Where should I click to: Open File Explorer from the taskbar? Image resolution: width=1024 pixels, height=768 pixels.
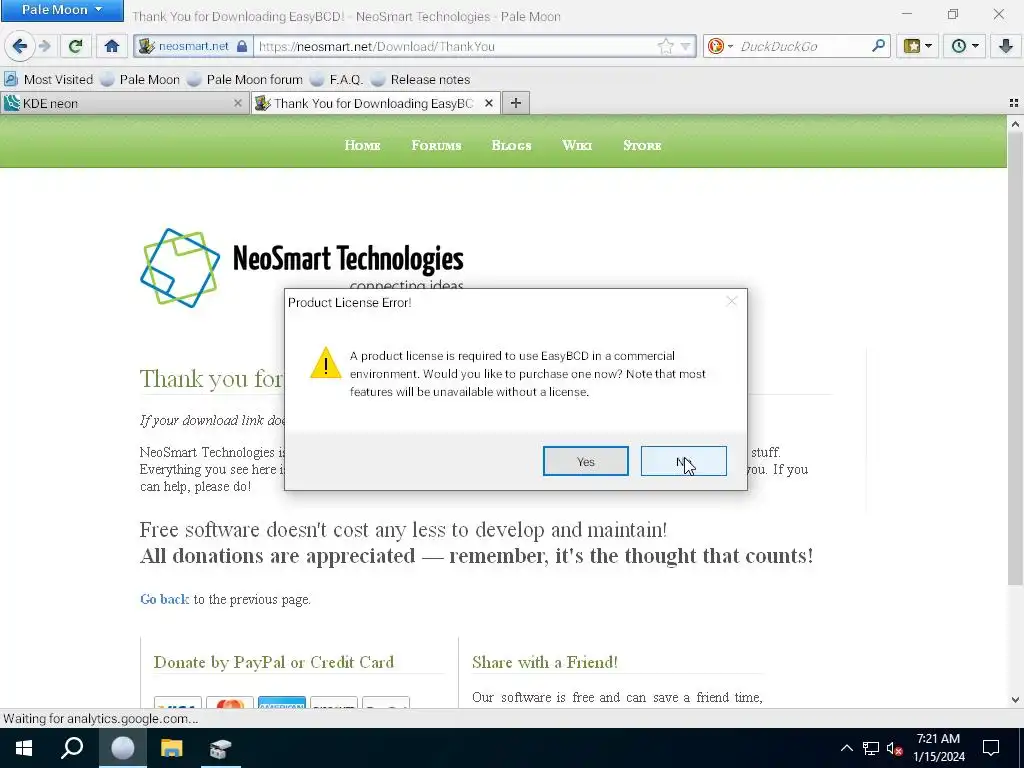(x=172, y=748)
